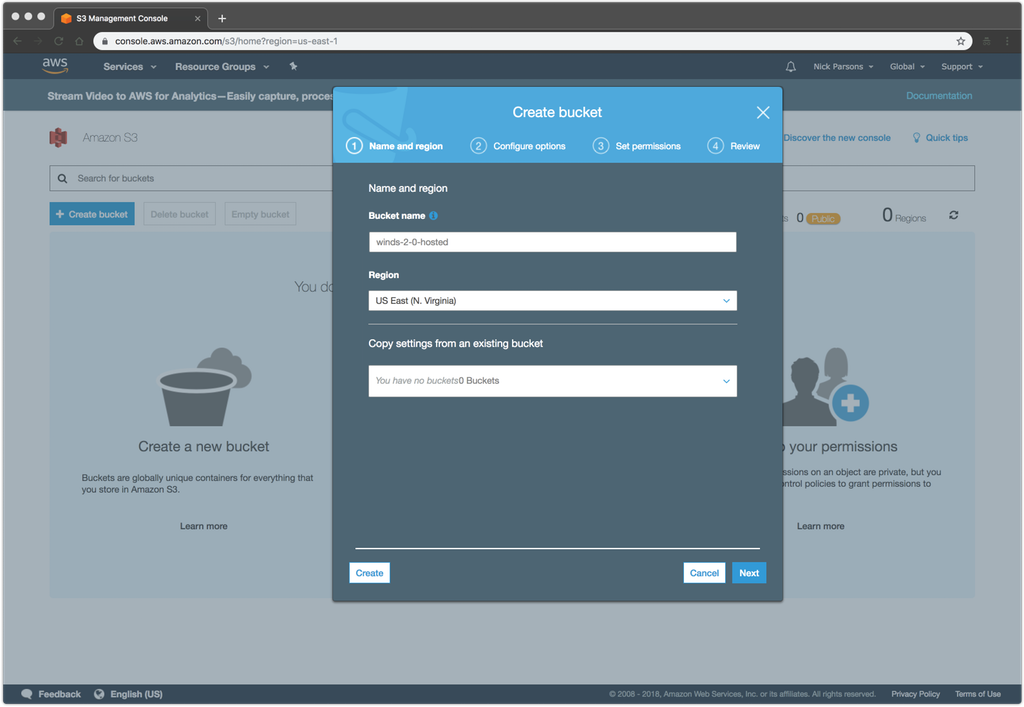Viewport: 1024px width, 707px height.
Task: Click the Amazon S3 service icon
Action: (x=58, y=138)
